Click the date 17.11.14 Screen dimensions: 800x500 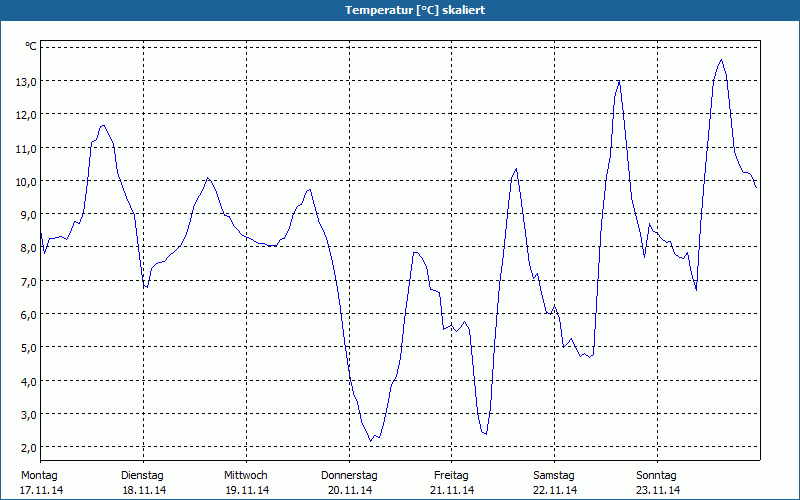[42, 490]
